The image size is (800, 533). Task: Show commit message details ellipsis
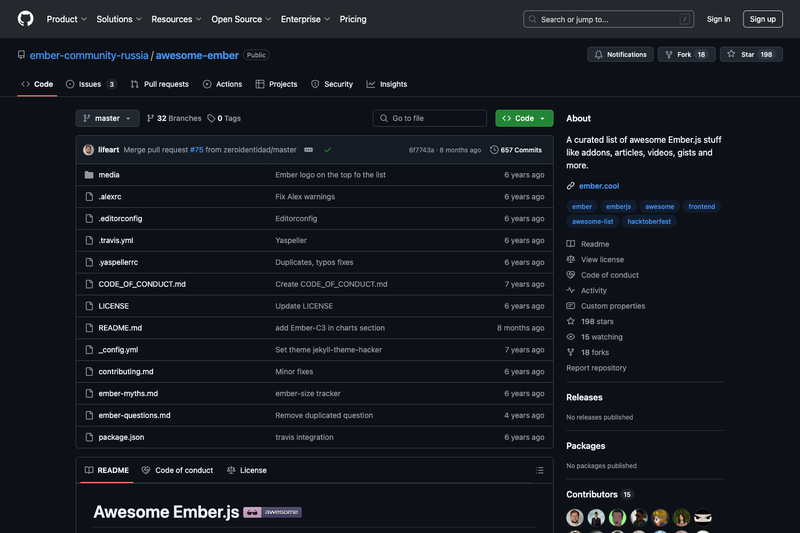pos(309,150)
